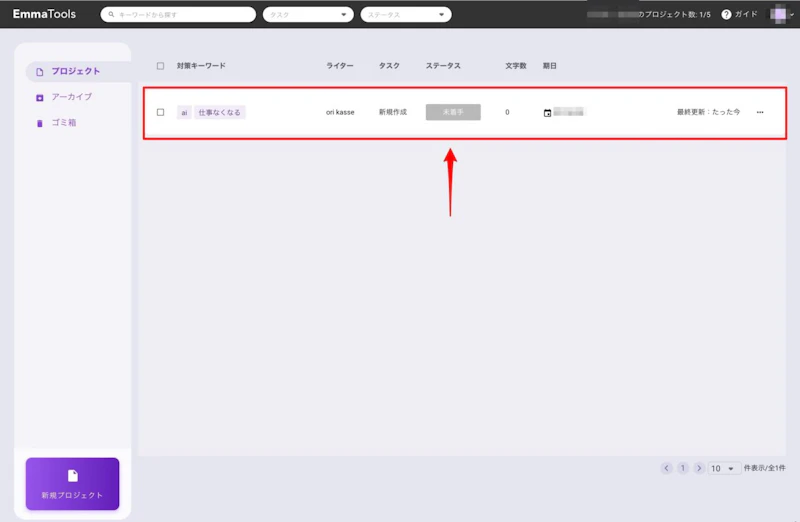Click the ライター column header
Viewport: 800px width, 522px height.
(340, 66)
